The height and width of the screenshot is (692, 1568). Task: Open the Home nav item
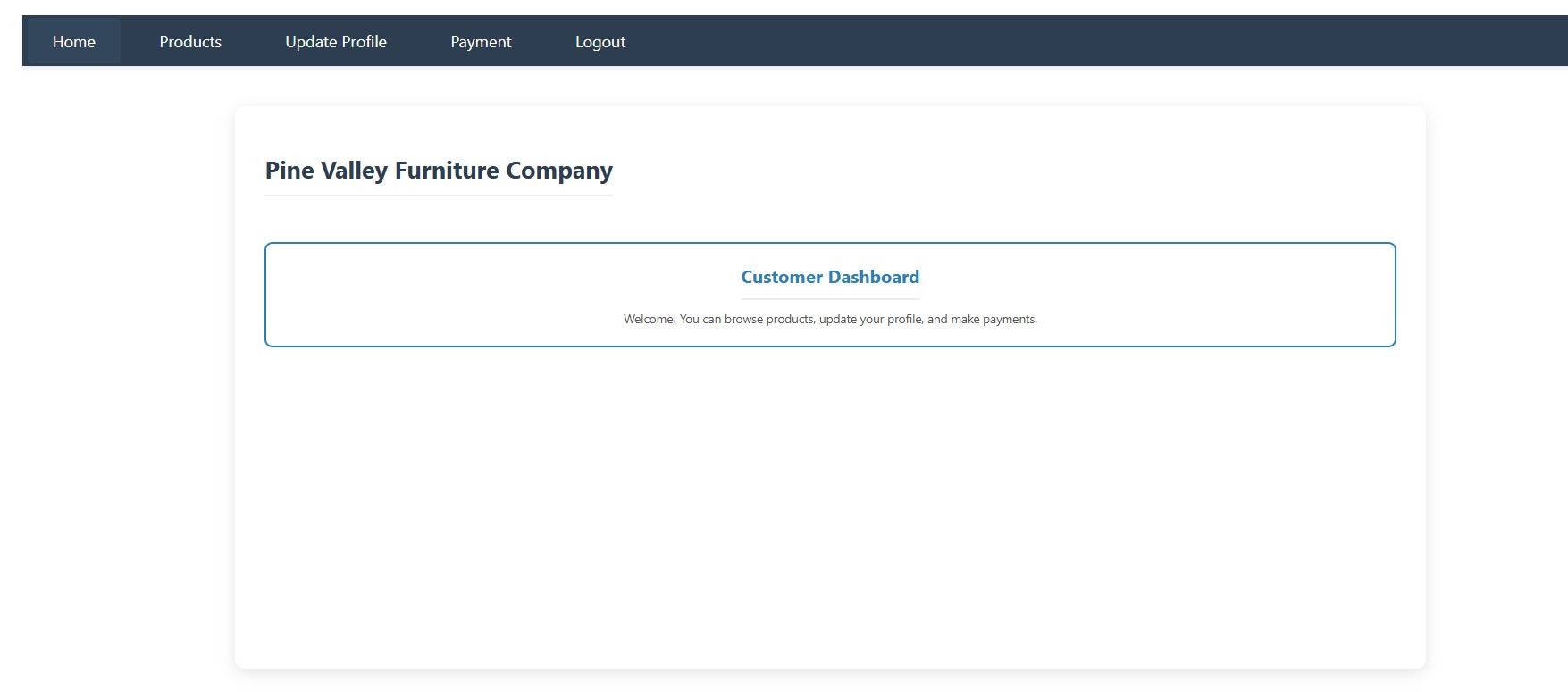(x=73, y=42)
